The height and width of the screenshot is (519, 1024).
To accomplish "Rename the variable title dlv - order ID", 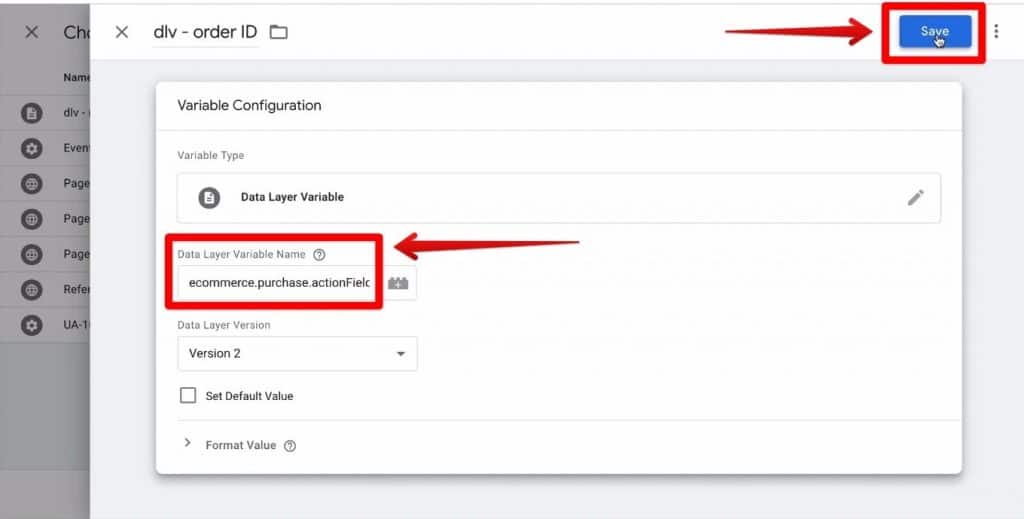I will tap(205, 32).
